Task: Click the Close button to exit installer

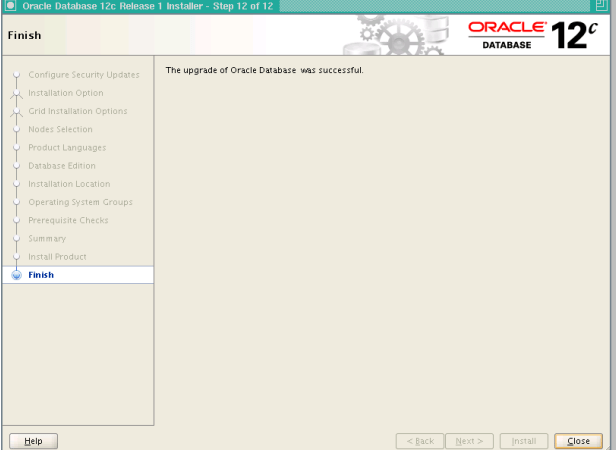Action: tap(578, 441)
